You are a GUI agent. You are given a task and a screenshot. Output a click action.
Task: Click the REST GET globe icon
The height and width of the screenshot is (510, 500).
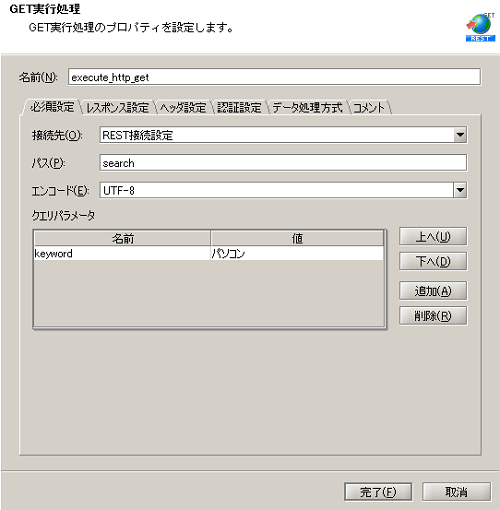pyautogui.click(x=480, y=28)
